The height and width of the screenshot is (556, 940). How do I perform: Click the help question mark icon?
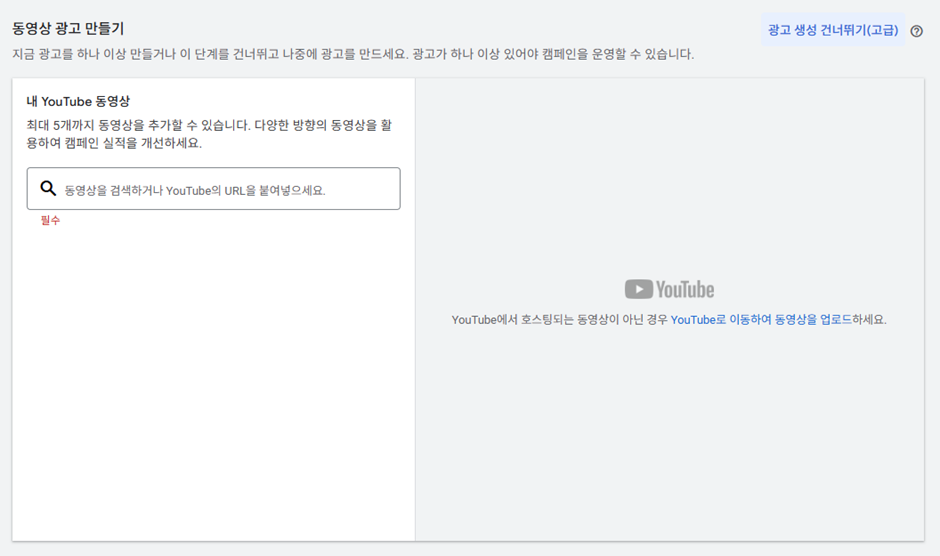click(916, 31)
